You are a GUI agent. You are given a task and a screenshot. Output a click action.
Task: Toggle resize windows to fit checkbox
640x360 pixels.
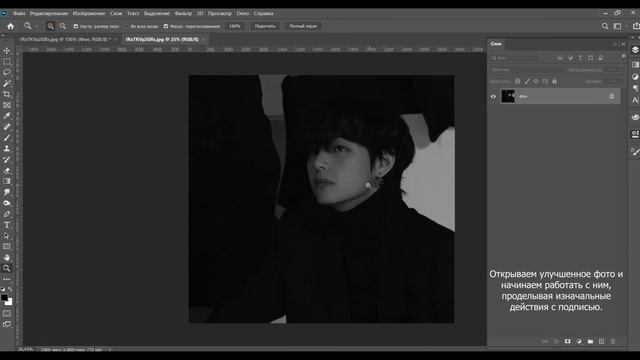pyautogui.click(x=76, y=26)
